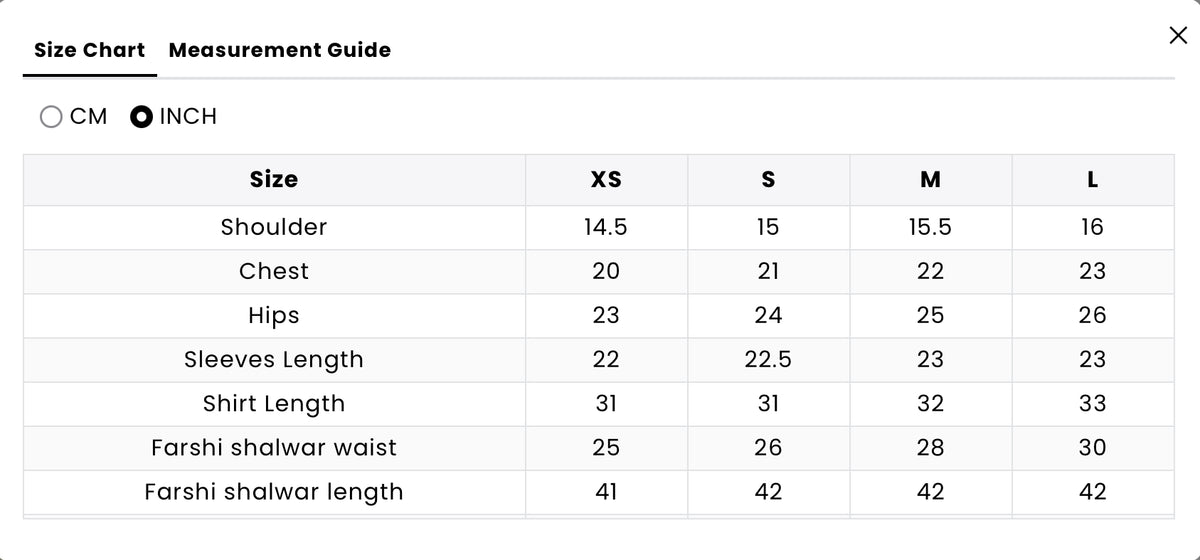This screenshot has width=1200, height=560.
Task: Select the Chest row label
Action: pyautogui.click(x=274, y=271)
